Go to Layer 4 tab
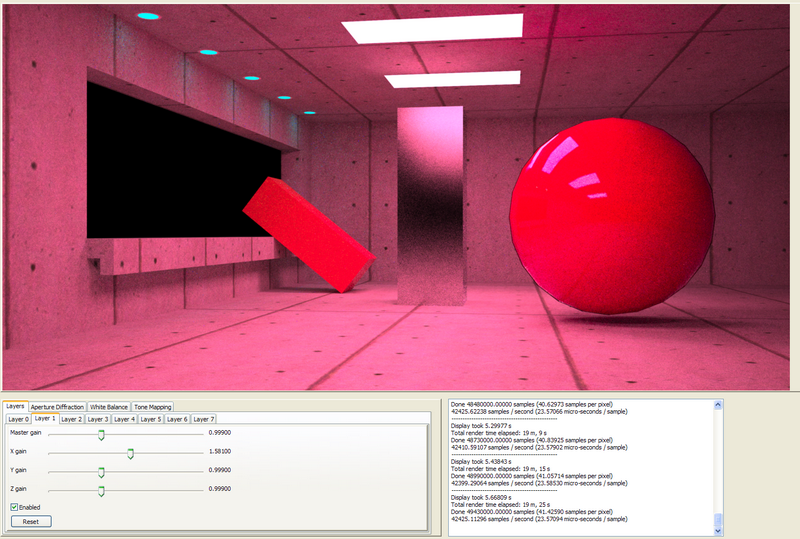The height and width of the screenshot is (539, 800). 124,419
